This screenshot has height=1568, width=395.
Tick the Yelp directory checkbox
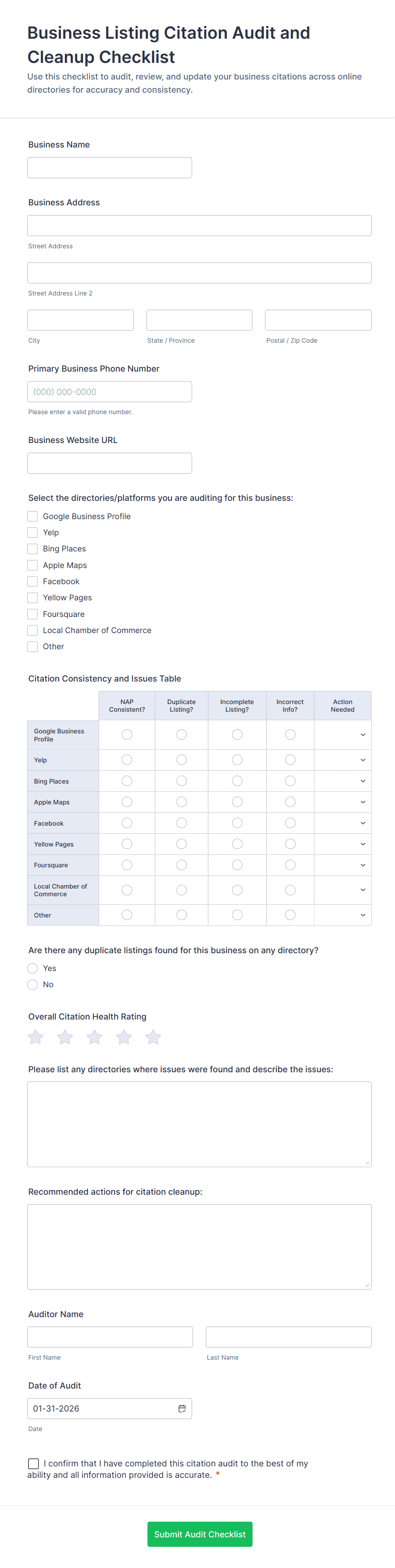point(33,533)
